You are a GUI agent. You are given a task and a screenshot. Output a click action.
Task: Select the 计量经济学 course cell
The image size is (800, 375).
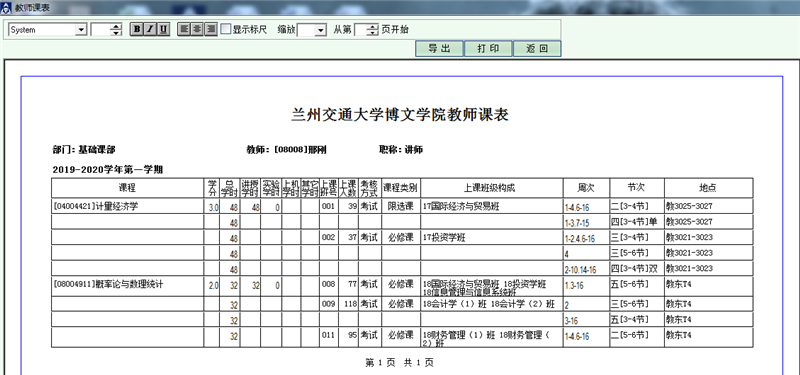coord(128,206)
